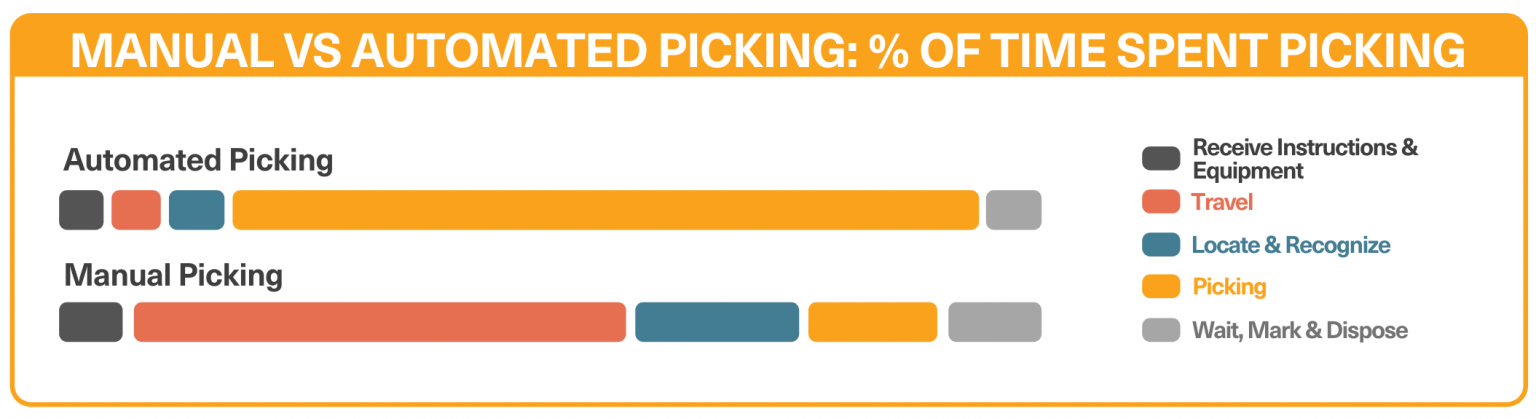Select the Picking legend label

click(1229, 287)
